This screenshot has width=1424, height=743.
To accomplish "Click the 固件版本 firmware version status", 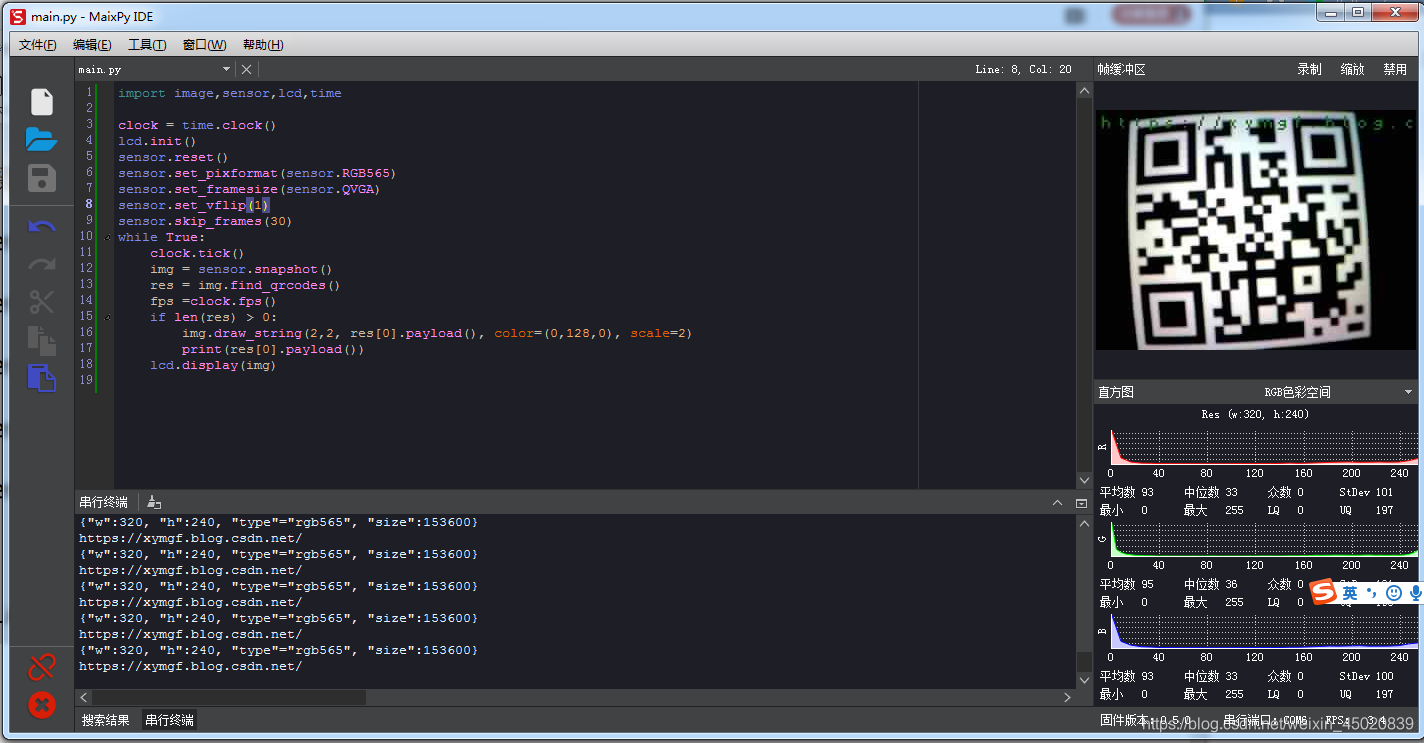I will tap(1145, 720).
